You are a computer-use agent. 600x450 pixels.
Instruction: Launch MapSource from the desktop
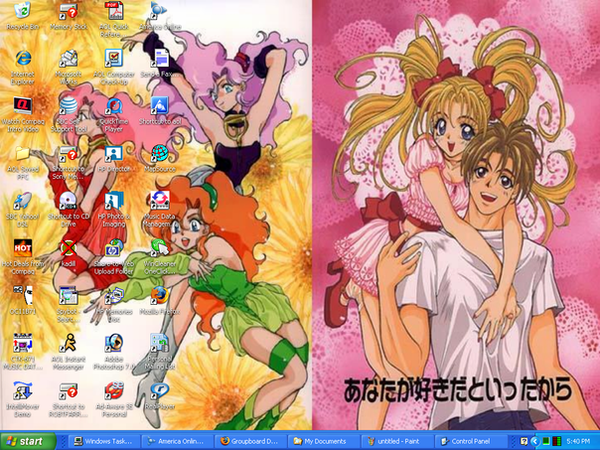point(160,153)
